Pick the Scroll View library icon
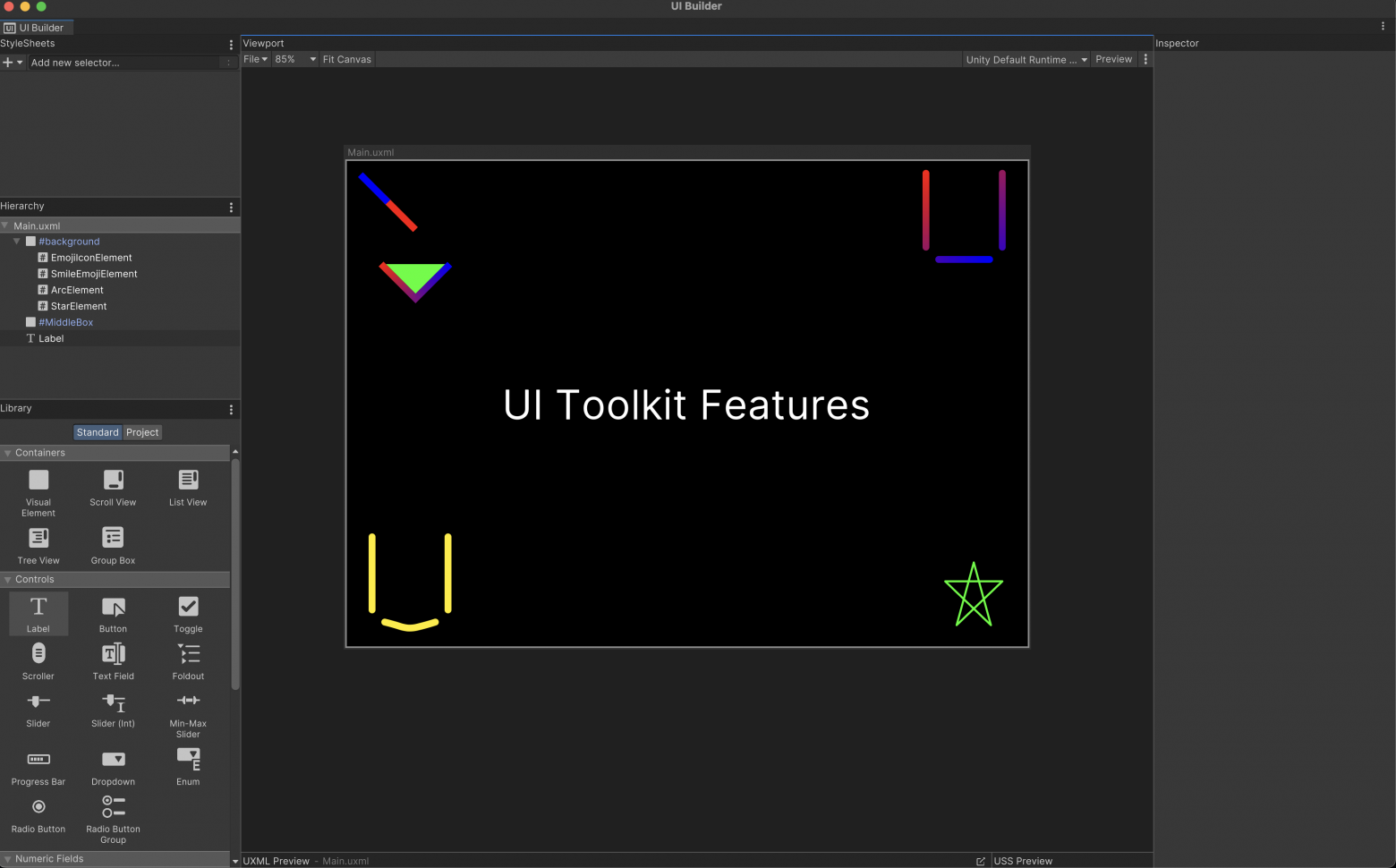This screenshot has width=1396, height=868. pyautogui.click(x=114, y=481)
